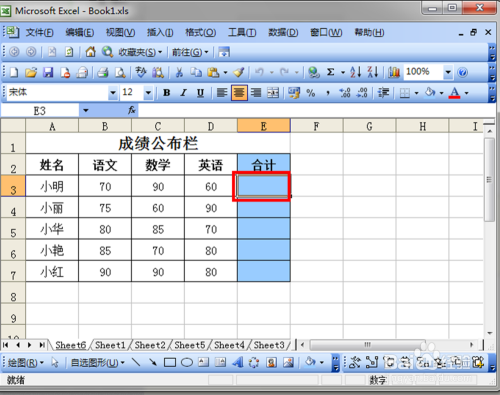Screen dimensions: 500x395
Task: Open the 格式(O) menu
Action: [201, 32]
